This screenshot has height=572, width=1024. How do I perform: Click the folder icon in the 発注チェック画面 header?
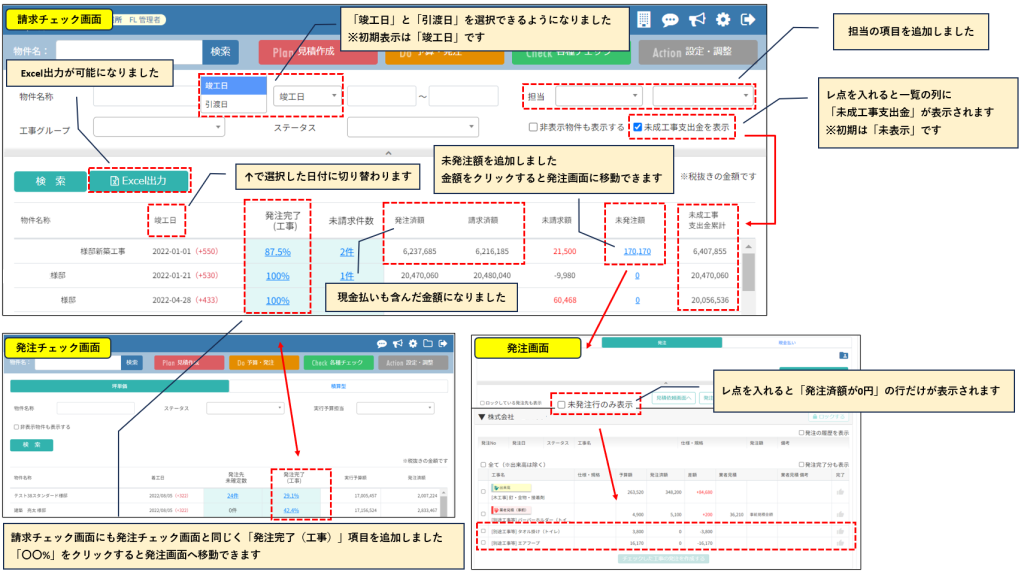[428, 343]
